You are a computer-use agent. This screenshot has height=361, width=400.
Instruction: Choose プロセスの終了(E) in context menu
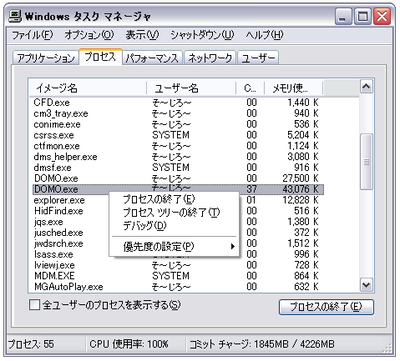[174, 199]
